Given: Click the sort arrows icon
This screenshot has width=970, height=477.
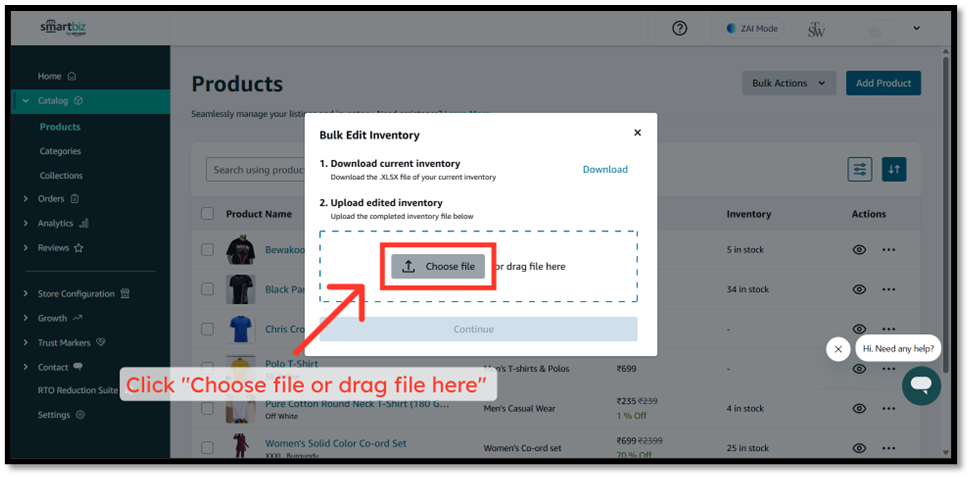Looking at the screenshot, I should (x=894, y=169).
